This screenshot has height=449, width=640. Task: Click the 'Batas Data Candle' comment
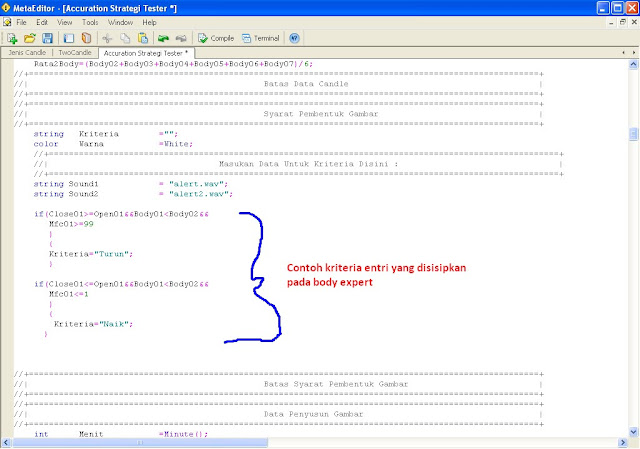306,84
